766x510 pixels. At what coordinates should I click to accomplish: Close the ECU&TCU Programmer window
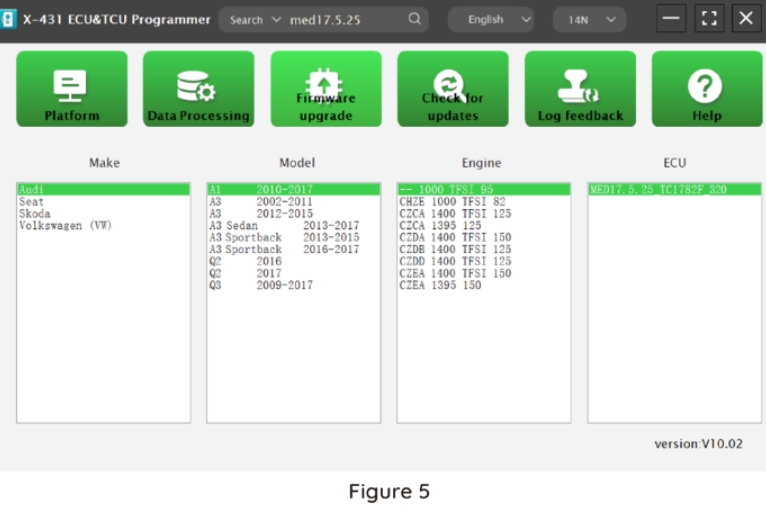(x=746, y=19)
